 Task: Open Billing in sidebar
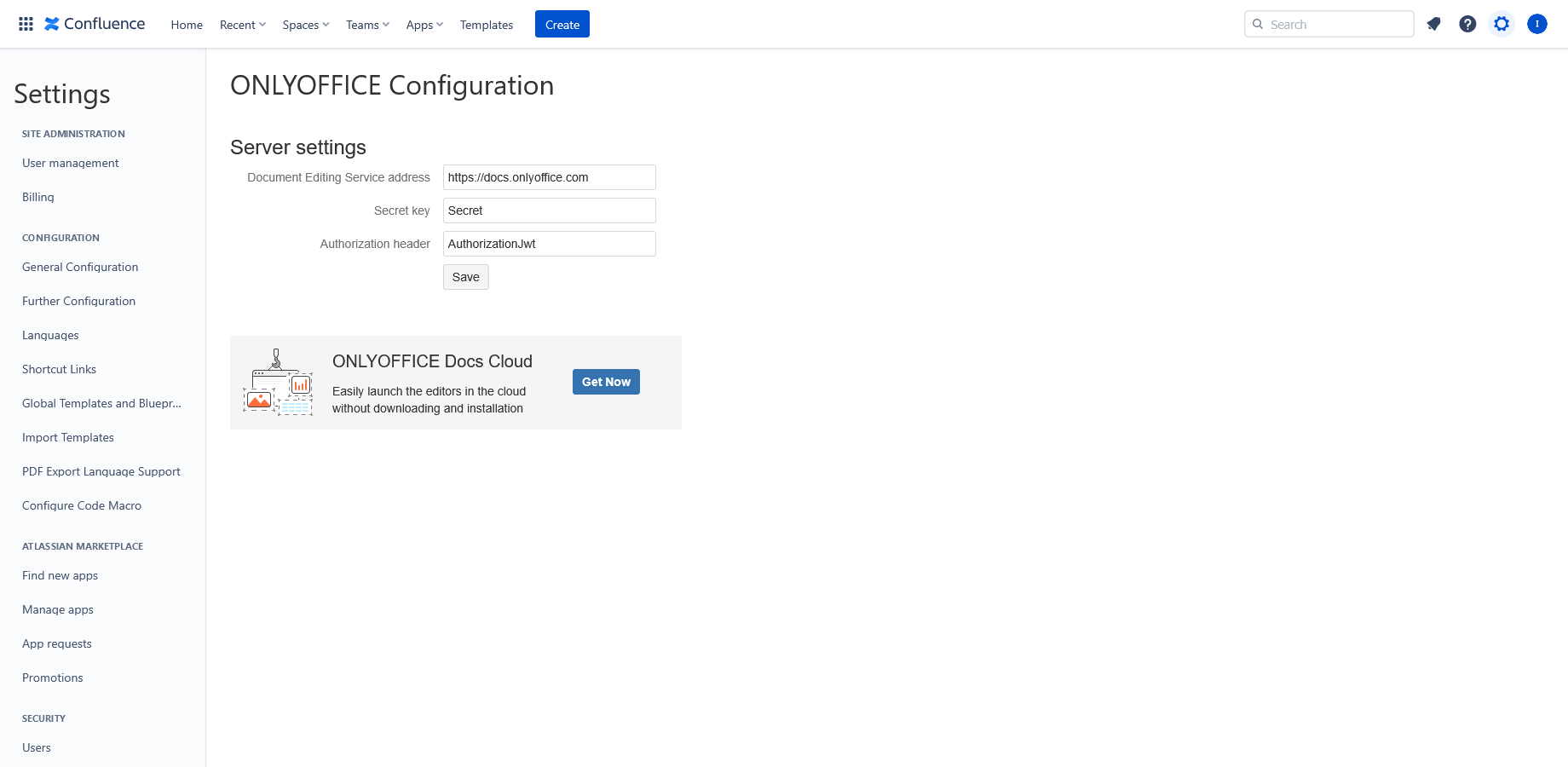click(x=38, y=197)
